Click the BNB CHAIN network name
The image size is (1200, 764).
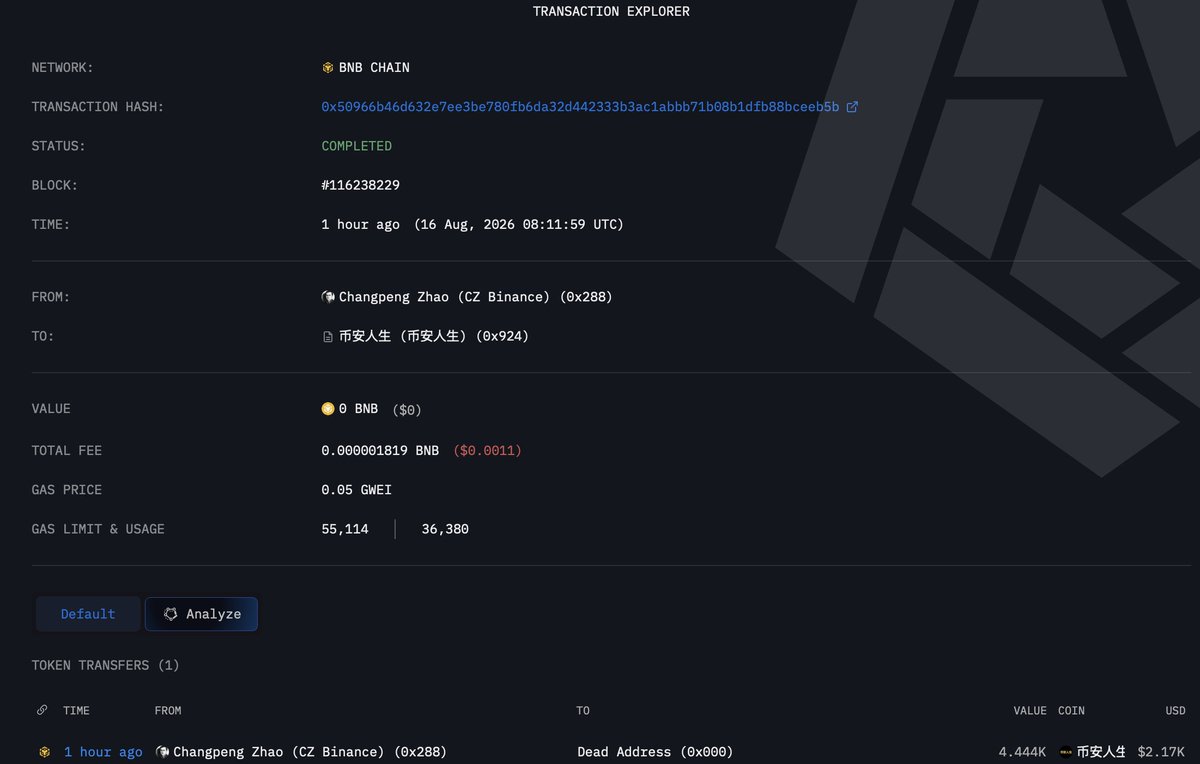coord(374,68)
